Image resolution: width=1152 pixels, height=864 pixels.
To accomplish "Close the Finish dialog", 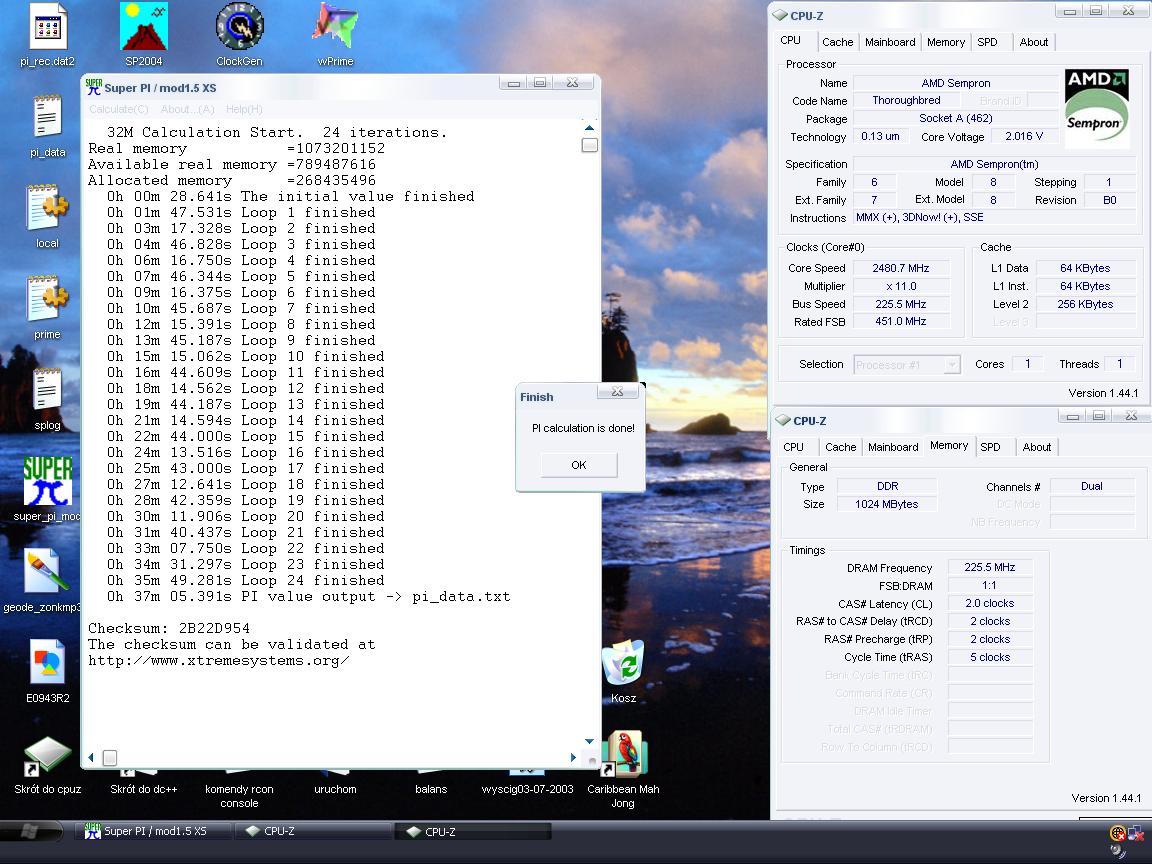I will 617,392.
